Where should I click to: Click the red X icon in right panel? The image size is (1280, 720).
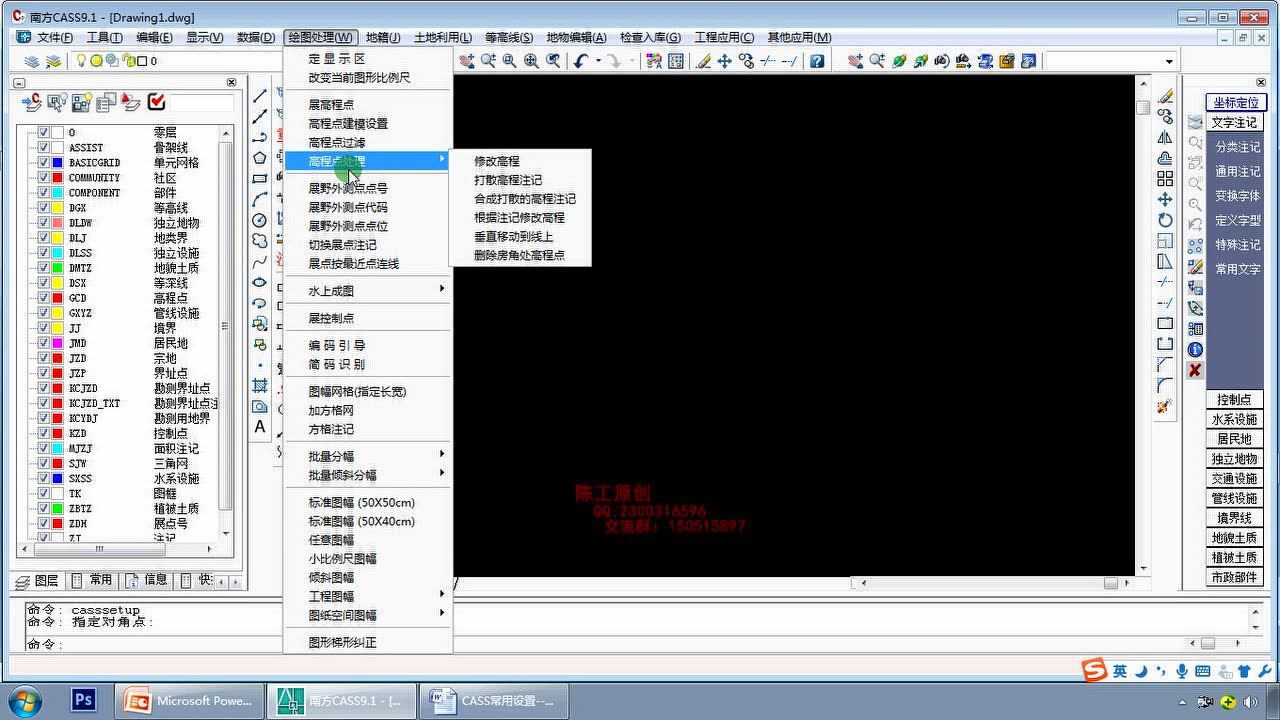[1195, 370]
